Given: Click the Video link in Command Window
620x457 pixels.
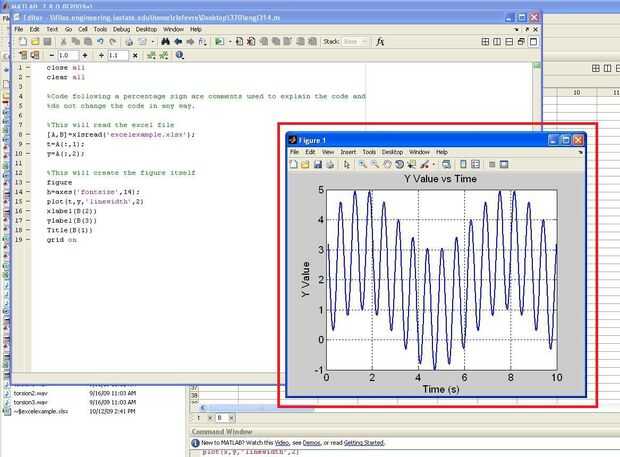Looking at the screenshot, I should click(282, 443).
